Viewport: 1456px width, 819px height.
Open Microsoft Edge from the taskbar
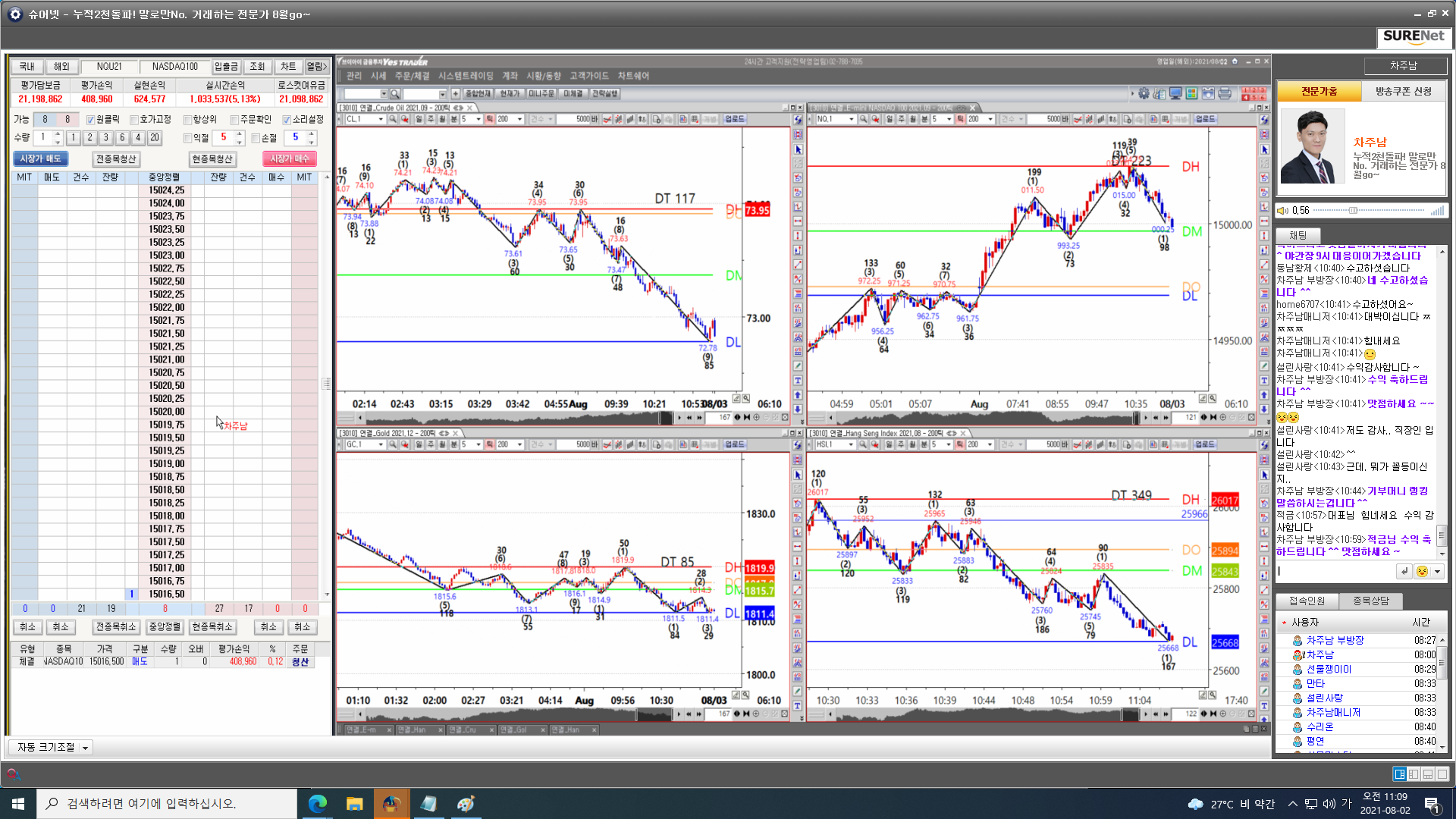tap(317, 803)
